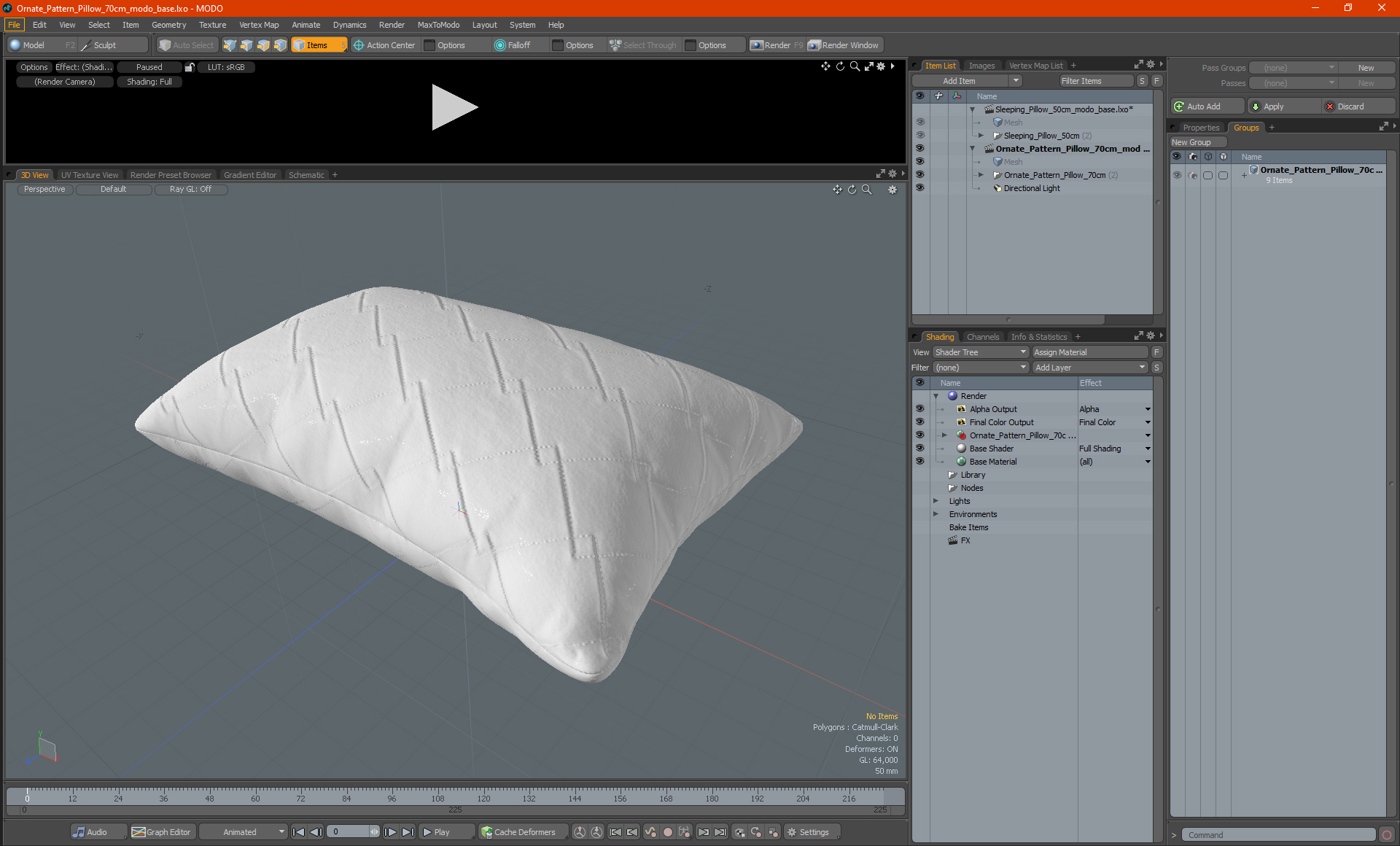Toggle Select Through option

[x=643, y=45]
